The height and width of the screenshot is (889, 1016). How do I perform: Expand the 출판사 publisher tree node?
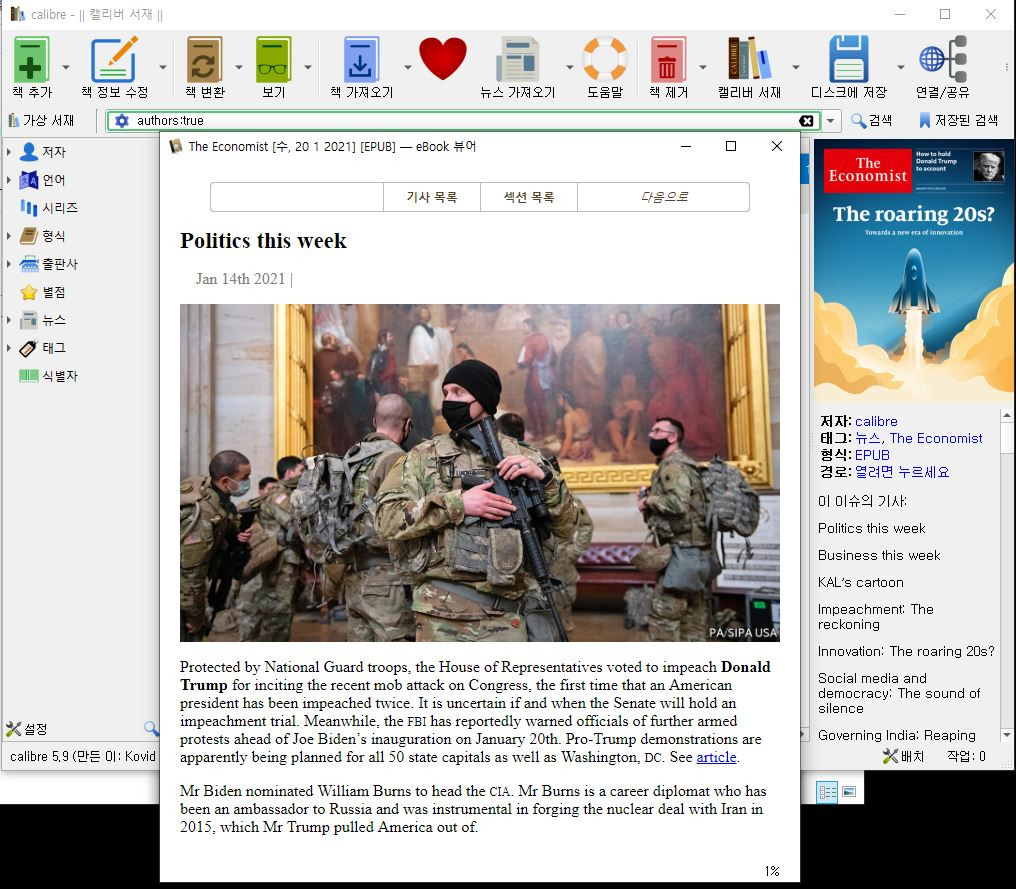click(x=8, y=264)
